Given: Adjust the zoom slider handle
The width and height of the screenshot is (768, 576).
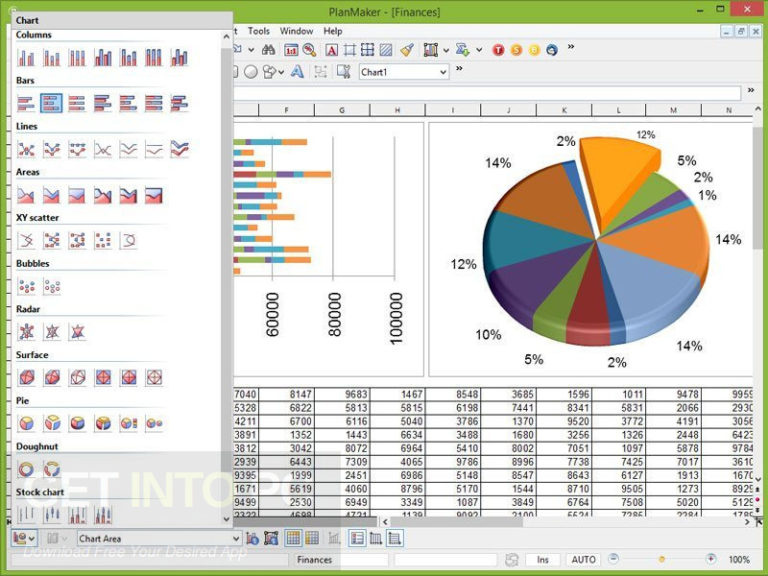Looking at the screenshot, I should [x=662, y=559].
